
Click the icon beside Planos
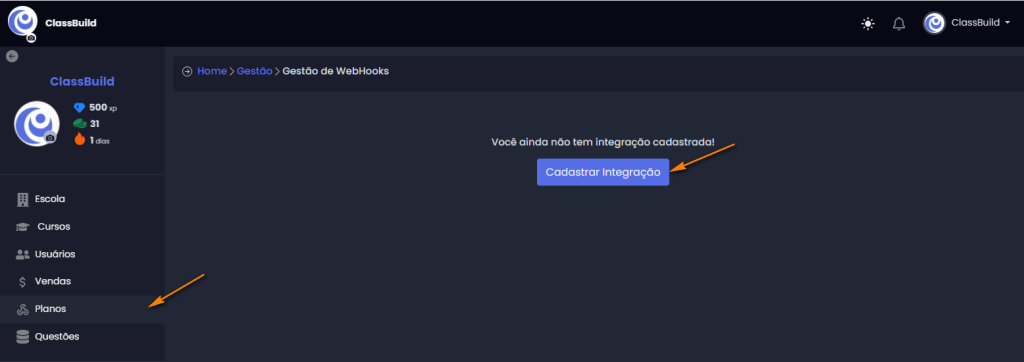coord(23,309)
